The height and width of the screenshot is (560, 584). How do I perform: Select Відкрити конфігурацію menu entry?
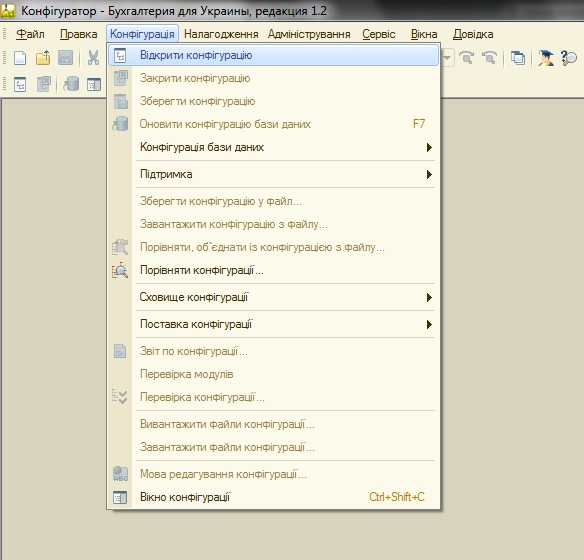click(x=273, y=55)
